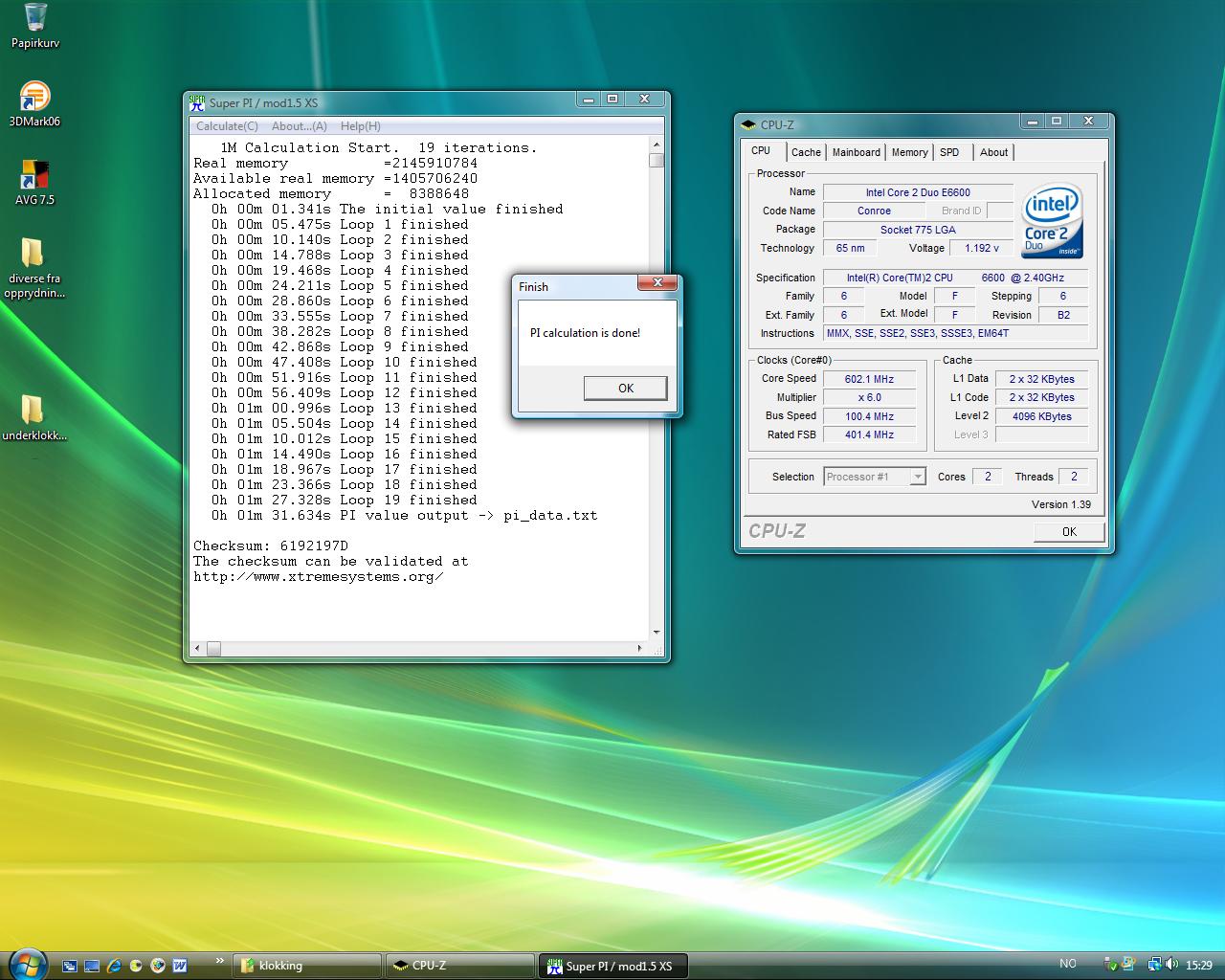This screenshot has height=980, width=1225.
Task: Click the Super PI vertical scrollbar thumb
Action: [657, 160]
